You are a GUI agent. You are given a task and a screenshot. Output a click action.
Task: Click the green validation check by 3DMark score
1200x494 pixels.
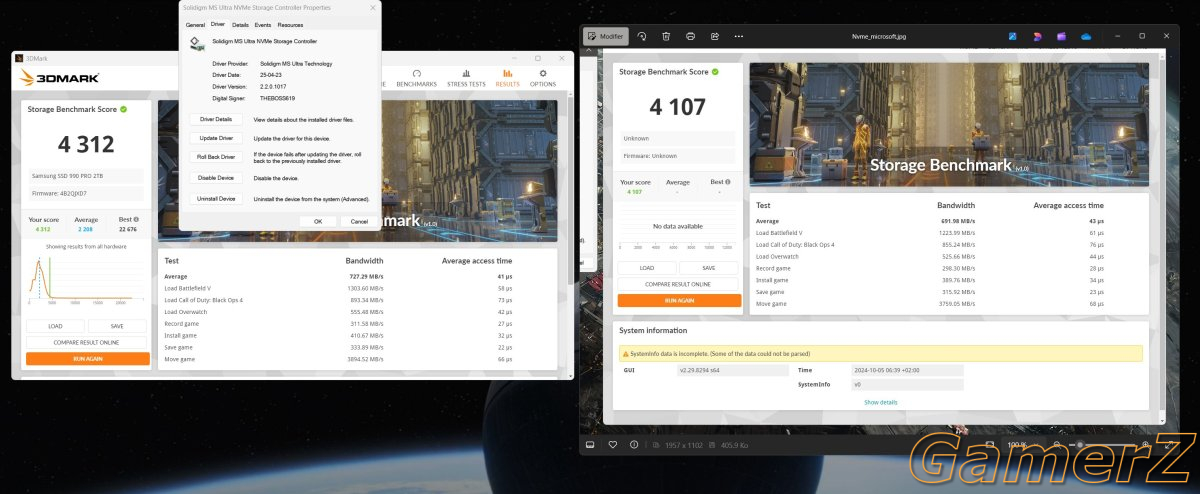pyautogui.click(x=123, y=109)
